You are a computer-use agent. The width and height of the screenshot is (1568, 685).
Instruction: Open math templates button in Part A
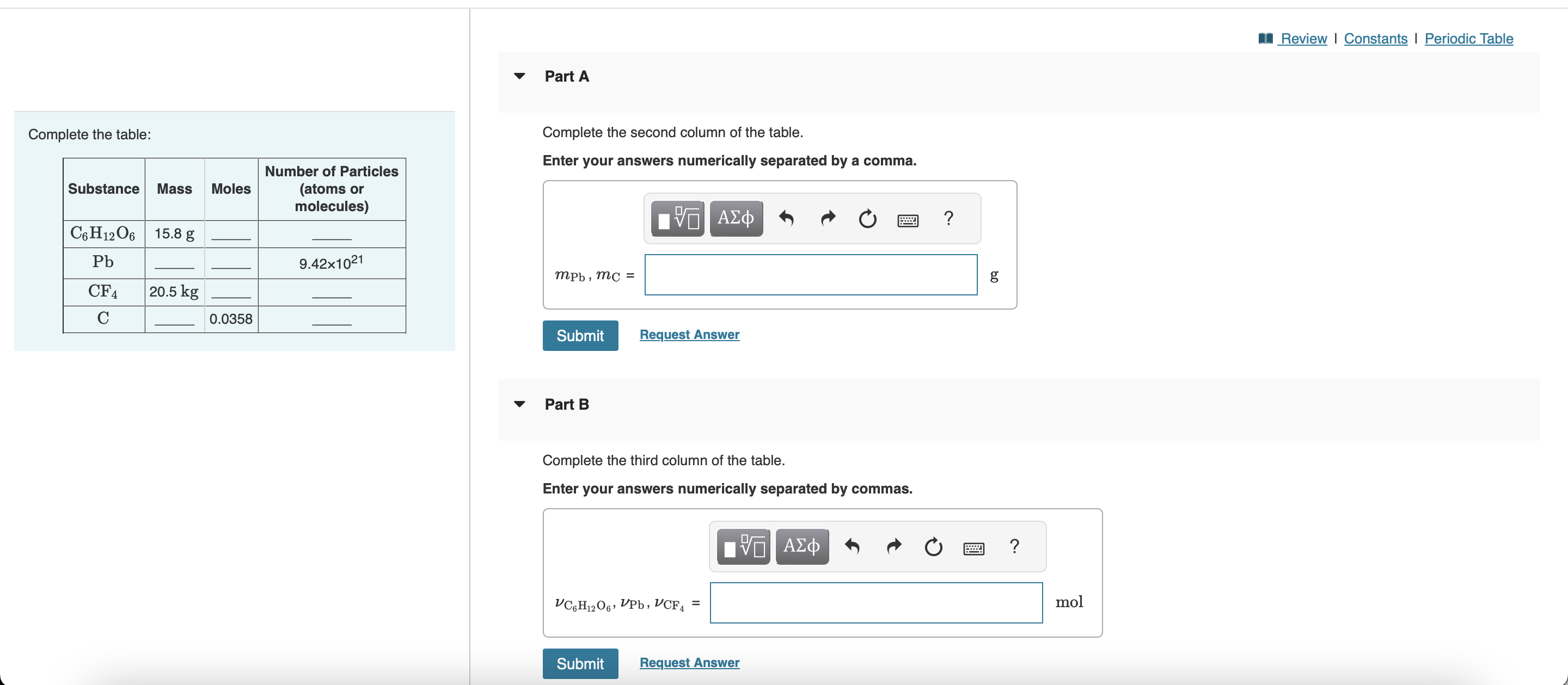coord(677,218)
